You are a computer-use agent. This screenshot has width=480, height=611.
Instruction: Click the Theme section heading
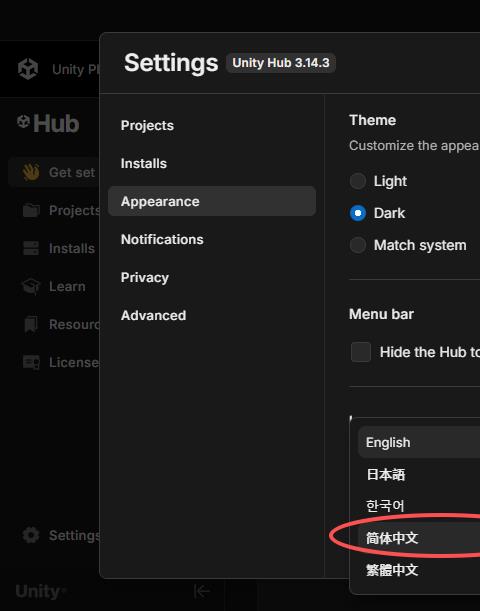pyautogui.click(x=372, y=120)
